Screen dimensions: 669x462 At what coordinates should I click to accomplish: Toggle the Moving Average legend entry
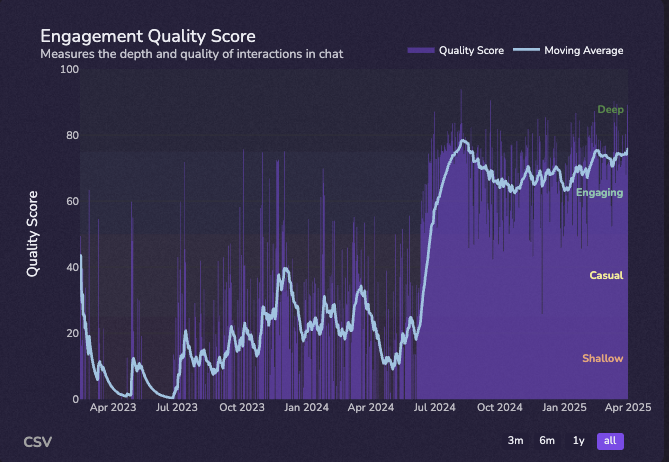568,50
